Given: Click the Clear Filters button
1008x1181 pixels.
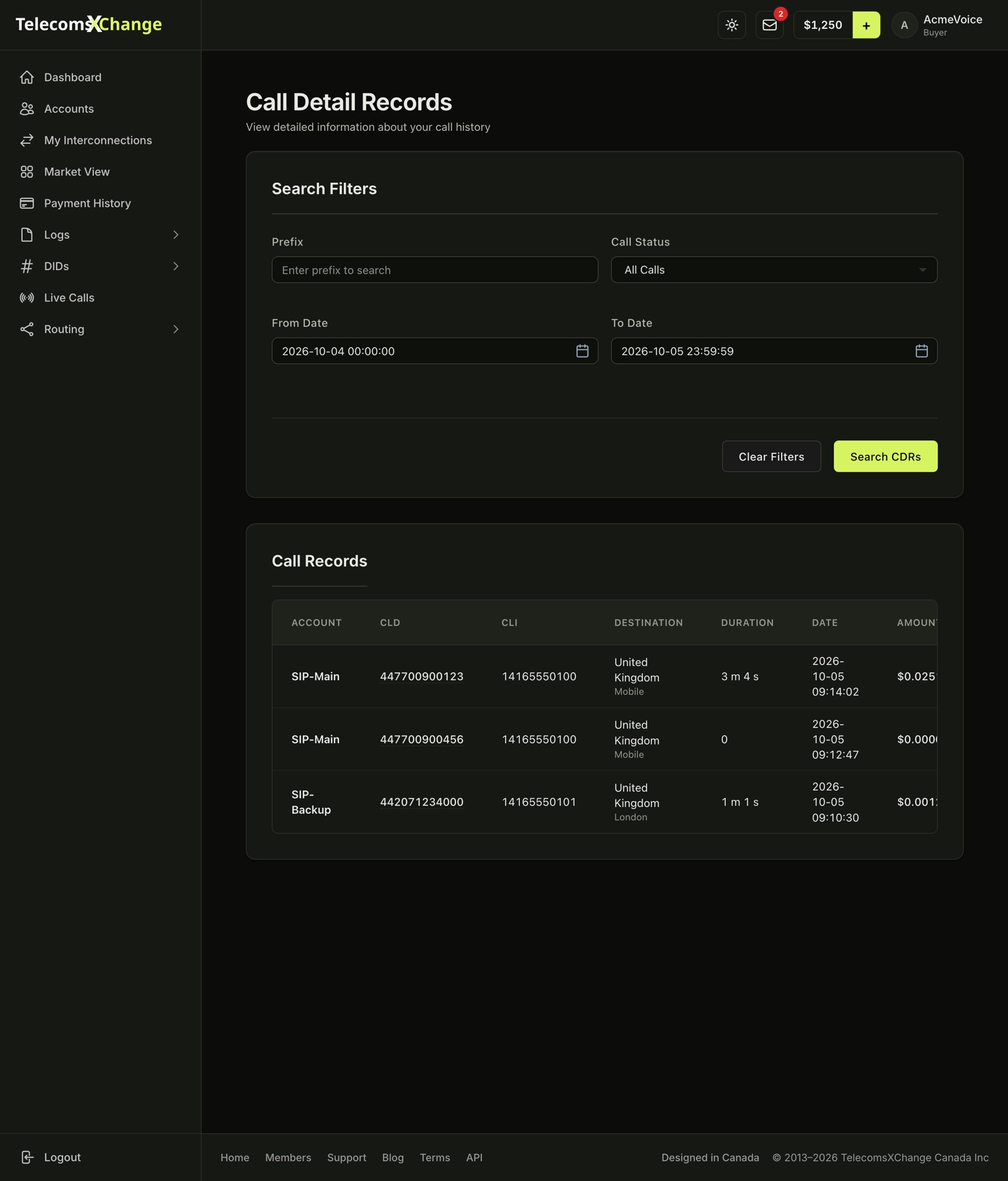Looking at the screenshot, I should (771, 456).
